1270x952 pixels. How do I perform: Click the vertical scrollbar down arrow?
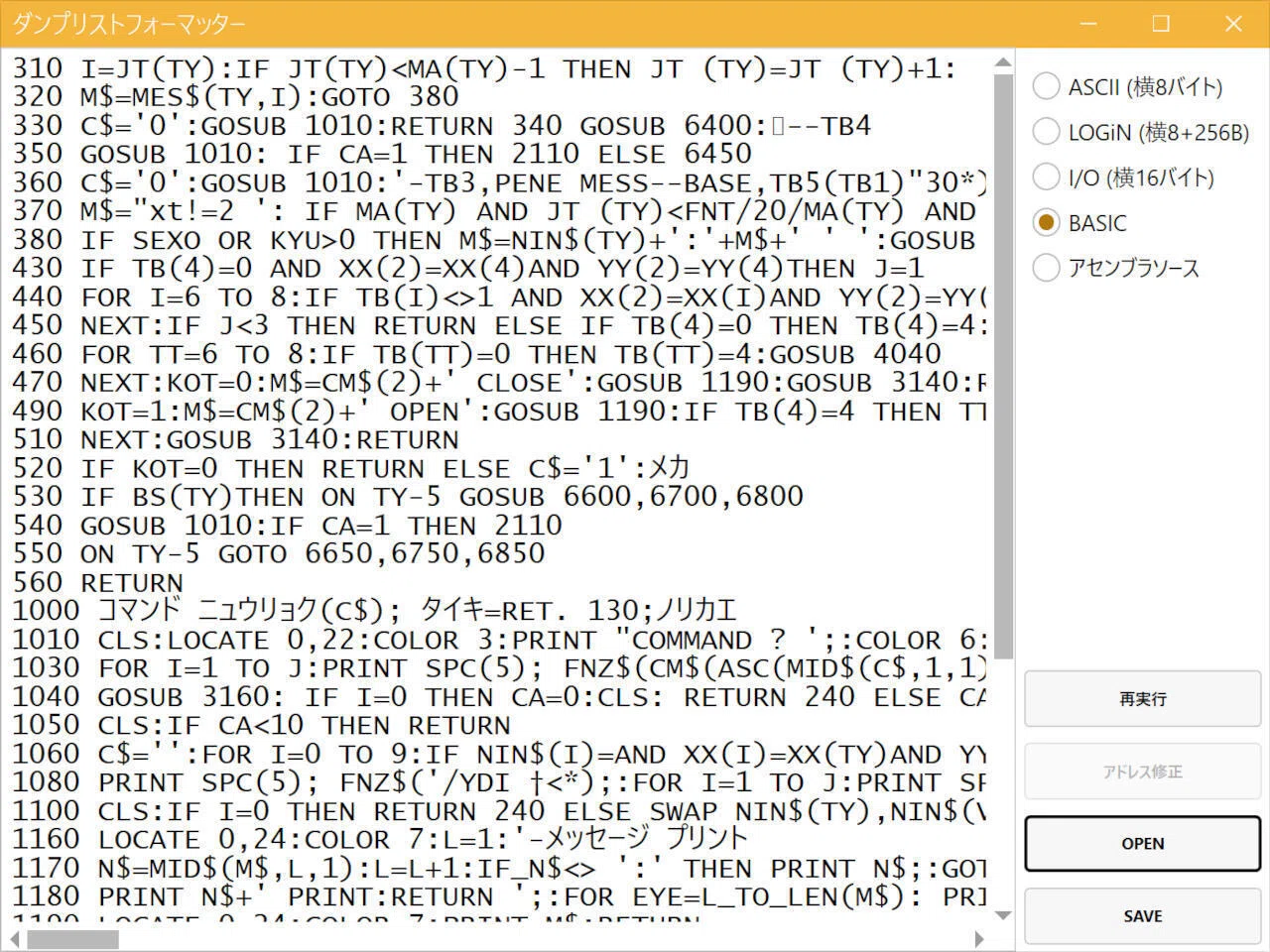point(1003,915)
